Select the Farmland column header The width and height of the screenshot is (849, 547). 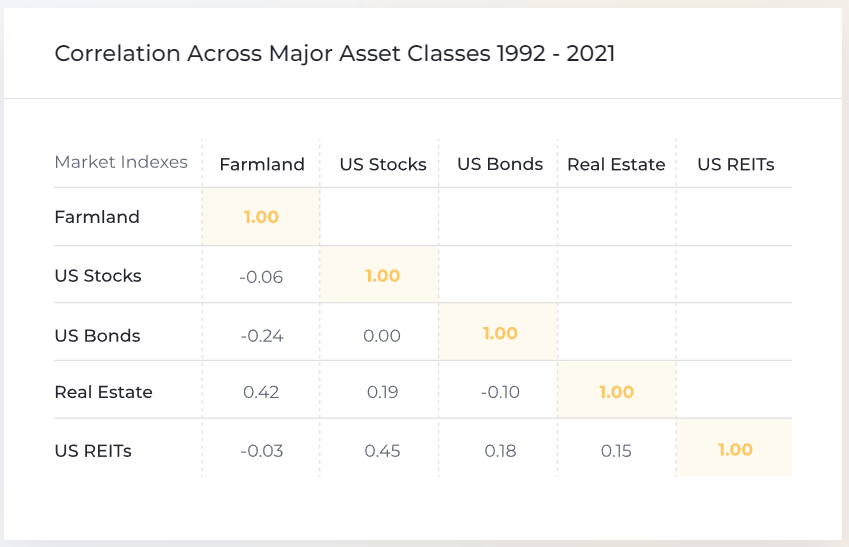tap(261, 165)
